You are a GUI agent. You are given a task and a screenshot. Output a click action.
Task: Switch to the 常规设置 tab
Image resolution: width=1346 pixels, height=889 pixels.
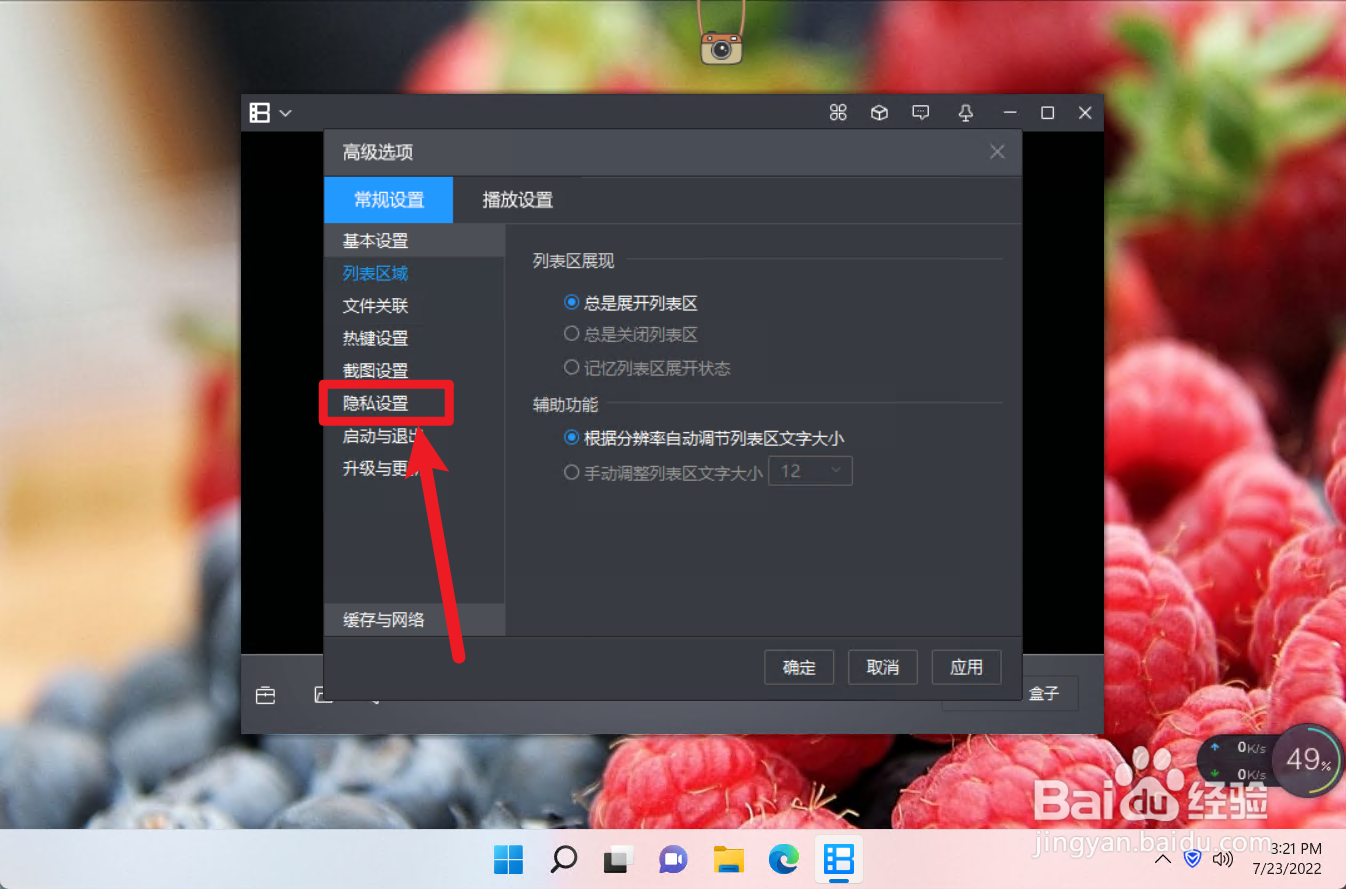pos(389,200)
